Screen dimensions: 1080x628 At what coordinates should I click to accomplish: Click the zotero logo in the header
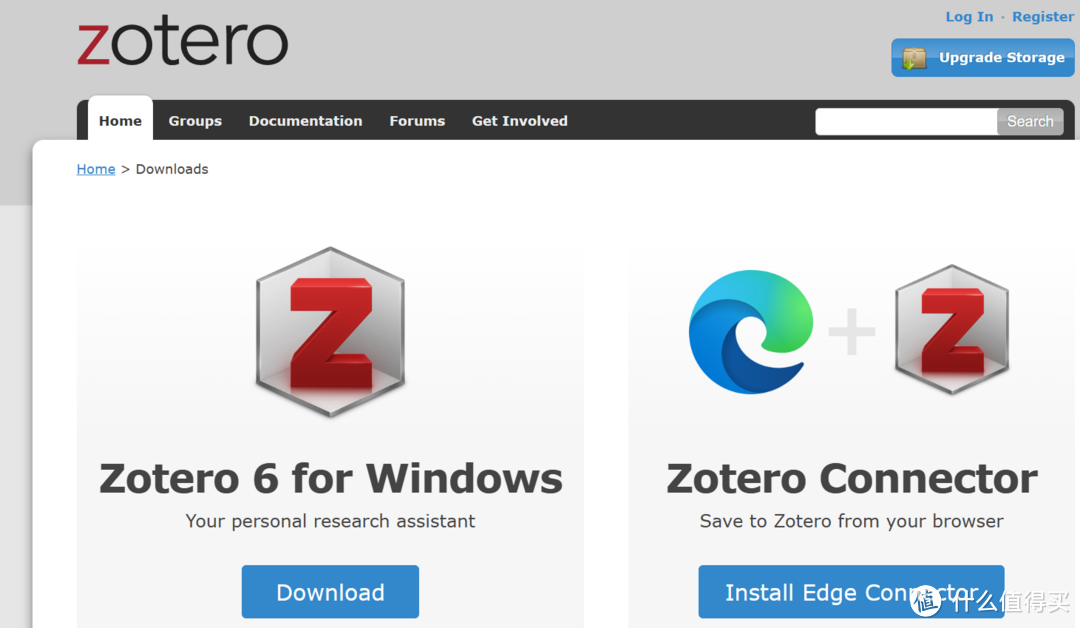183,41
